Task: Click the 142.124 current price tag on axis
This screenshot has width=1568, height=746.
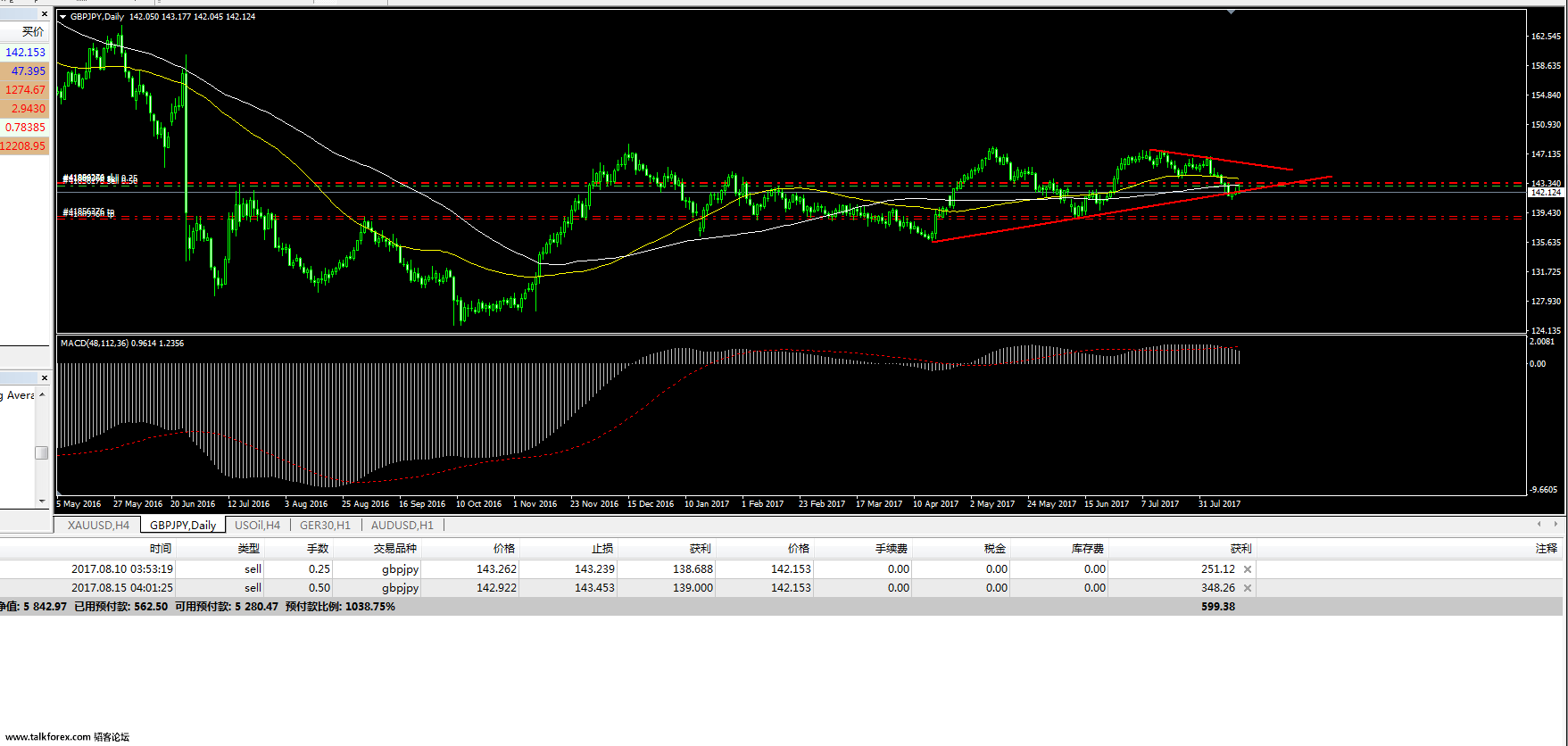Action: coord(1546,193)
